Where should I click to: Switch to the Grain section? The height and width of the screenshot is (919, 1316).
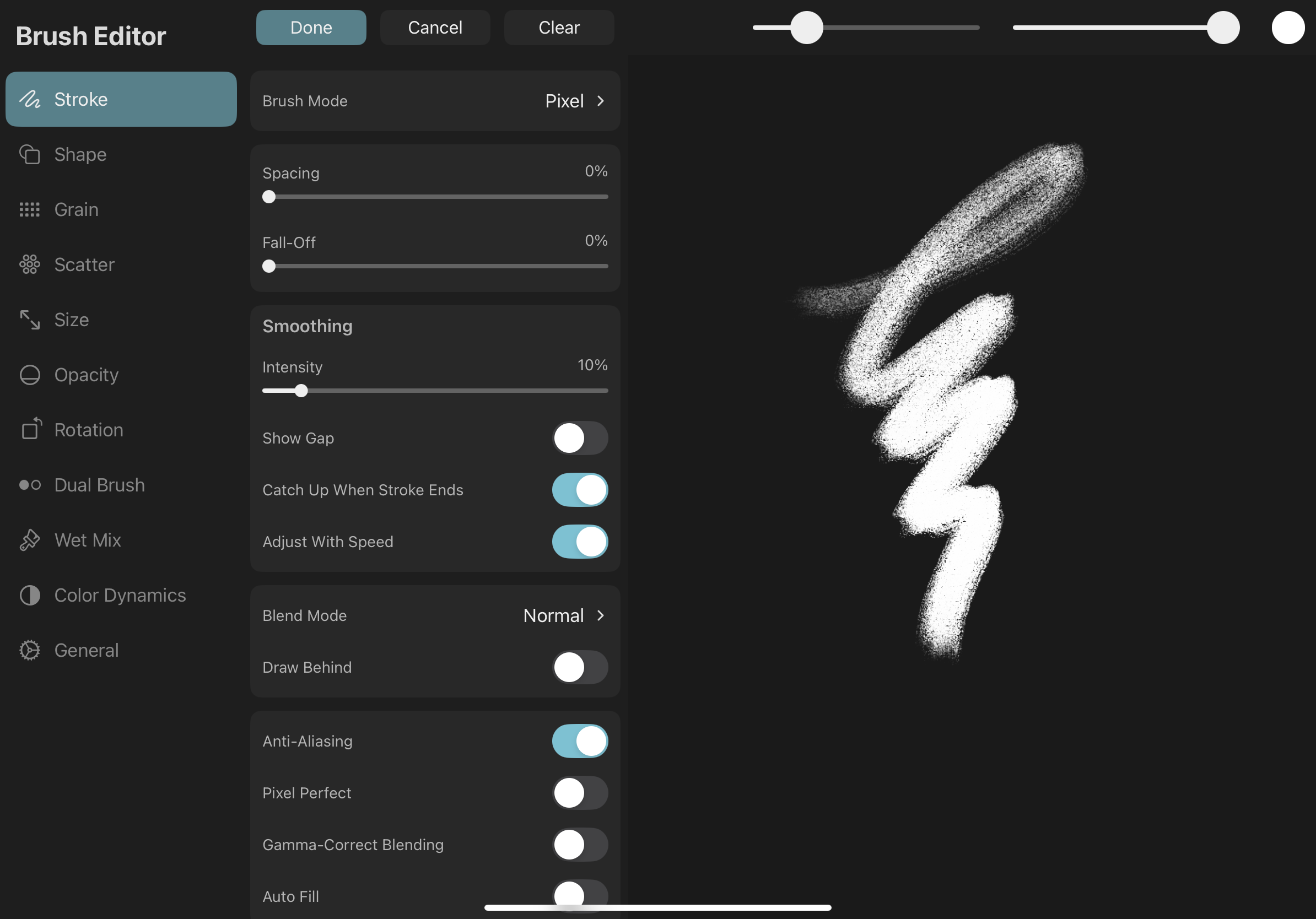tap(121, 210)
